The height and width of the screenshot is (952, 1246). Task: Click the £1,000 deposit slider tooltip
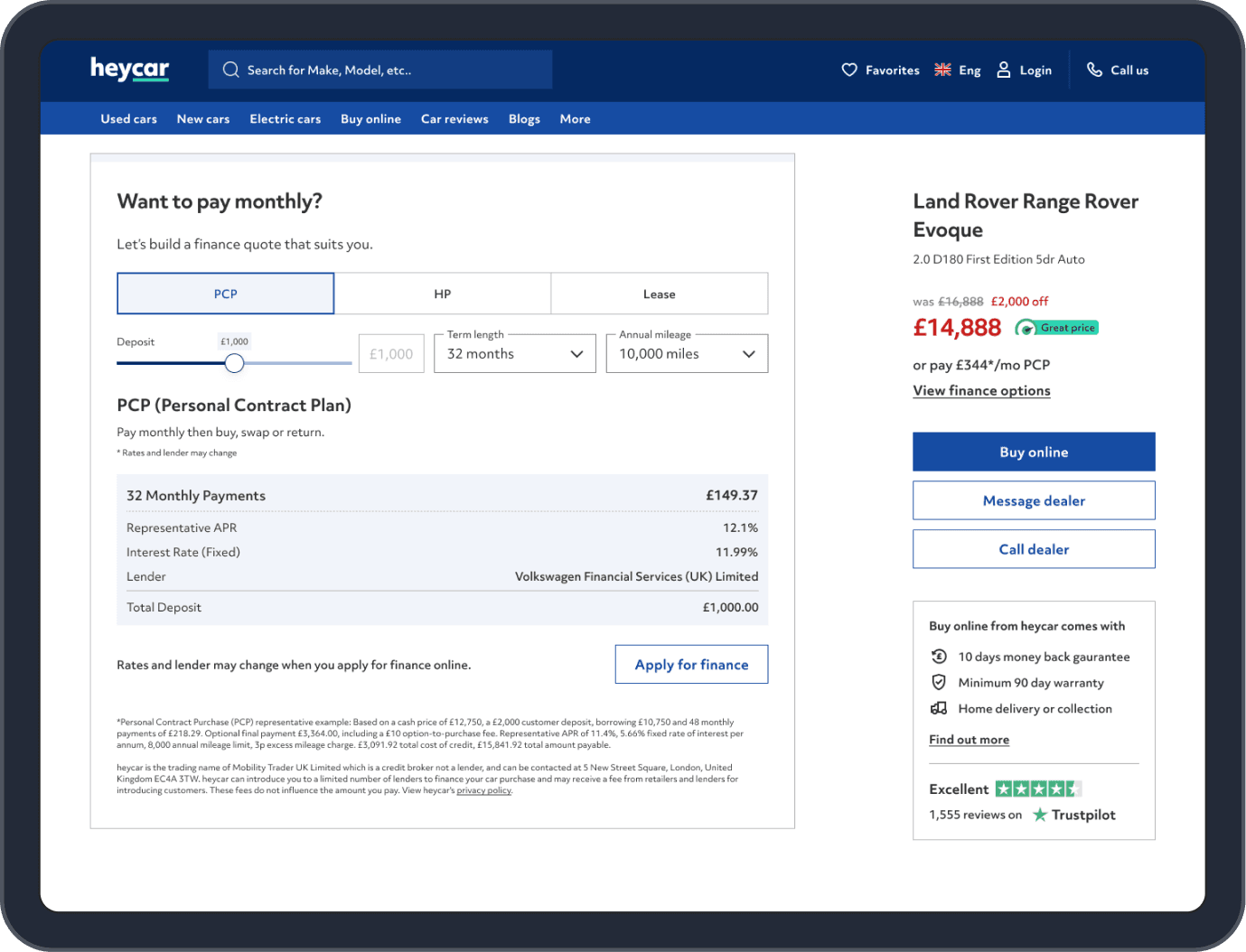(x=234, y=341)
